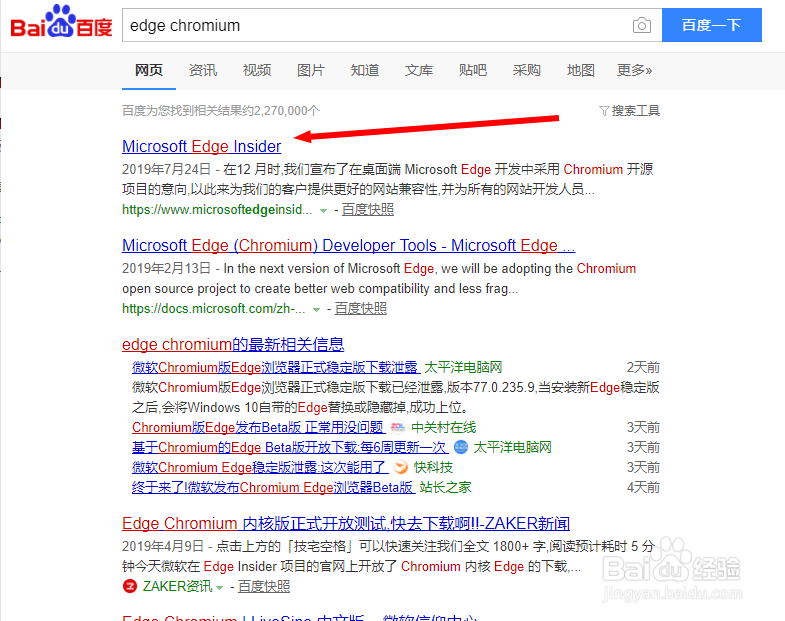Switch to the 资讯 tab
The image size is (785, 621).
point(203,71)
